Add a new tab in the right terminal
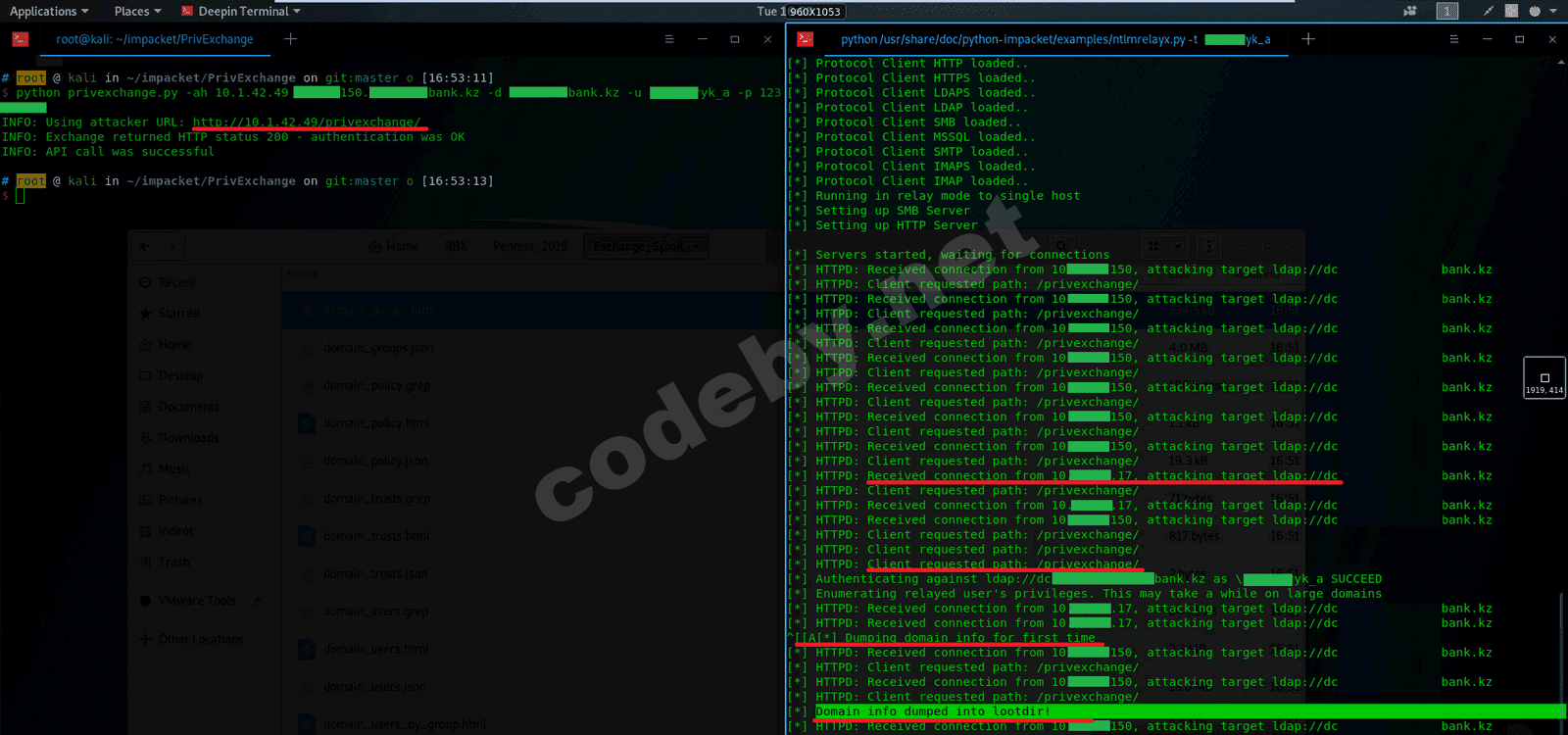The height and width of the screenshot is (735, 1568). click(1308, 39)
